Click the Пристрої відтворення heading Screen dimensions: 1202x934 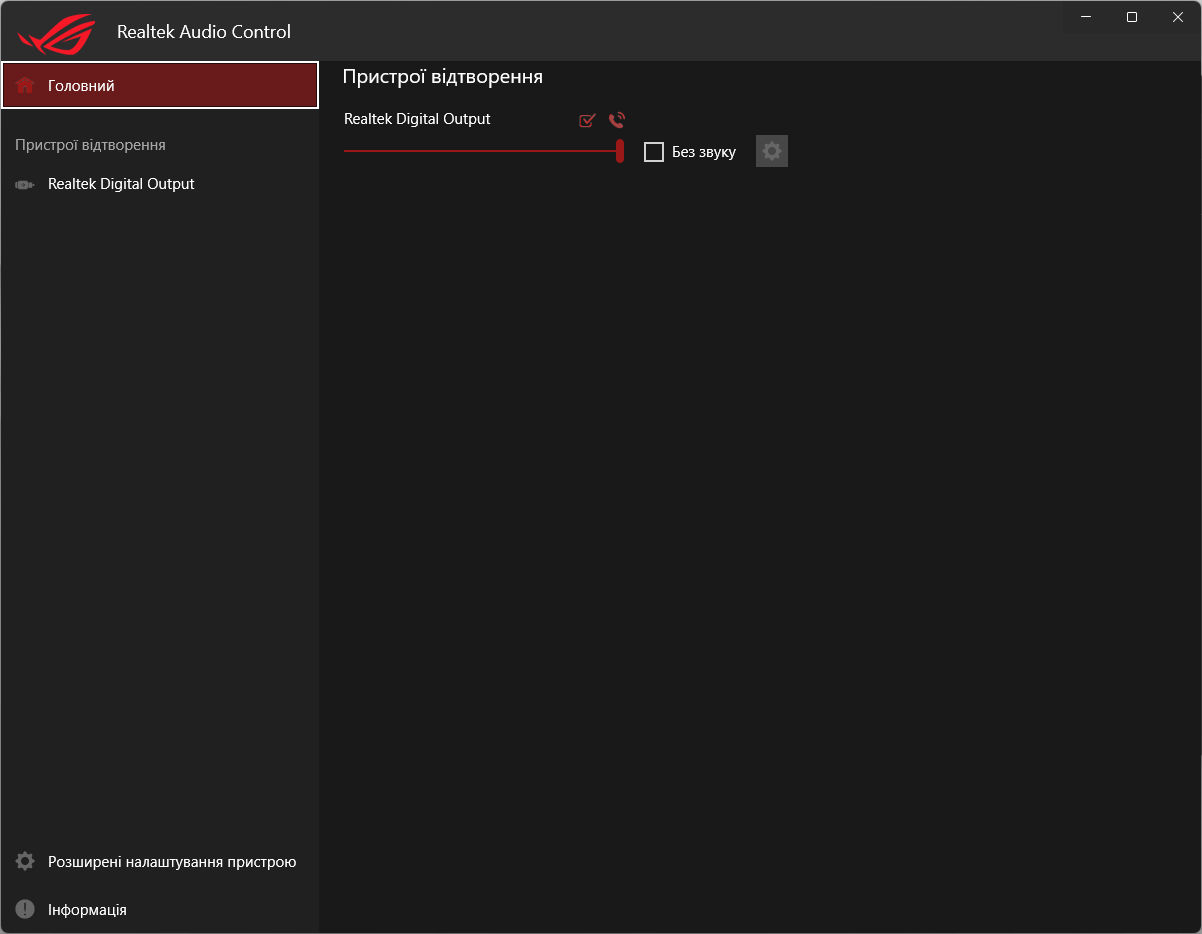[443, 77]
